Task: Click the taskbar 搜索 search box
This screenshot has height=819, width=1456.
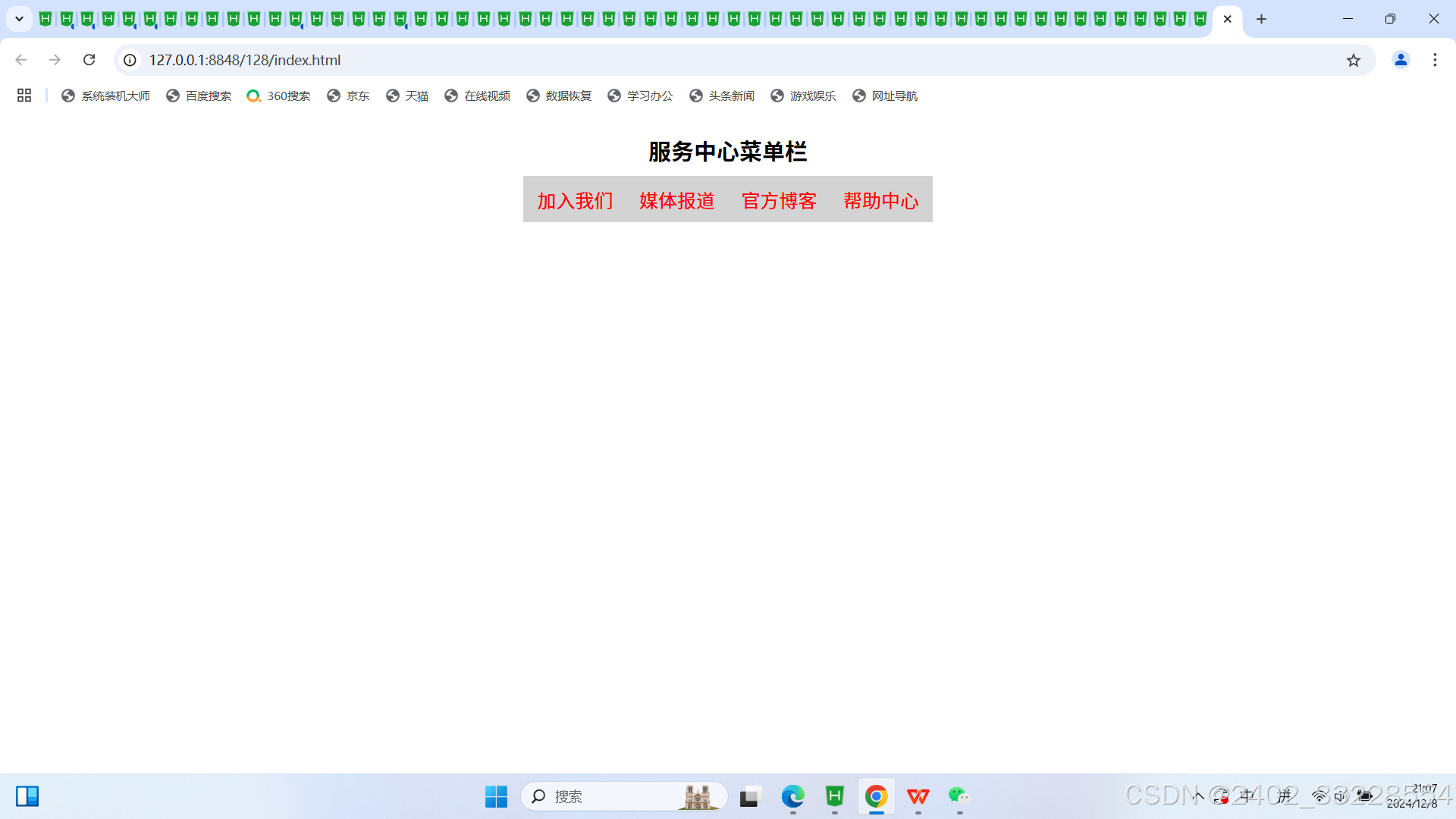Action: [x=624, y=796]
